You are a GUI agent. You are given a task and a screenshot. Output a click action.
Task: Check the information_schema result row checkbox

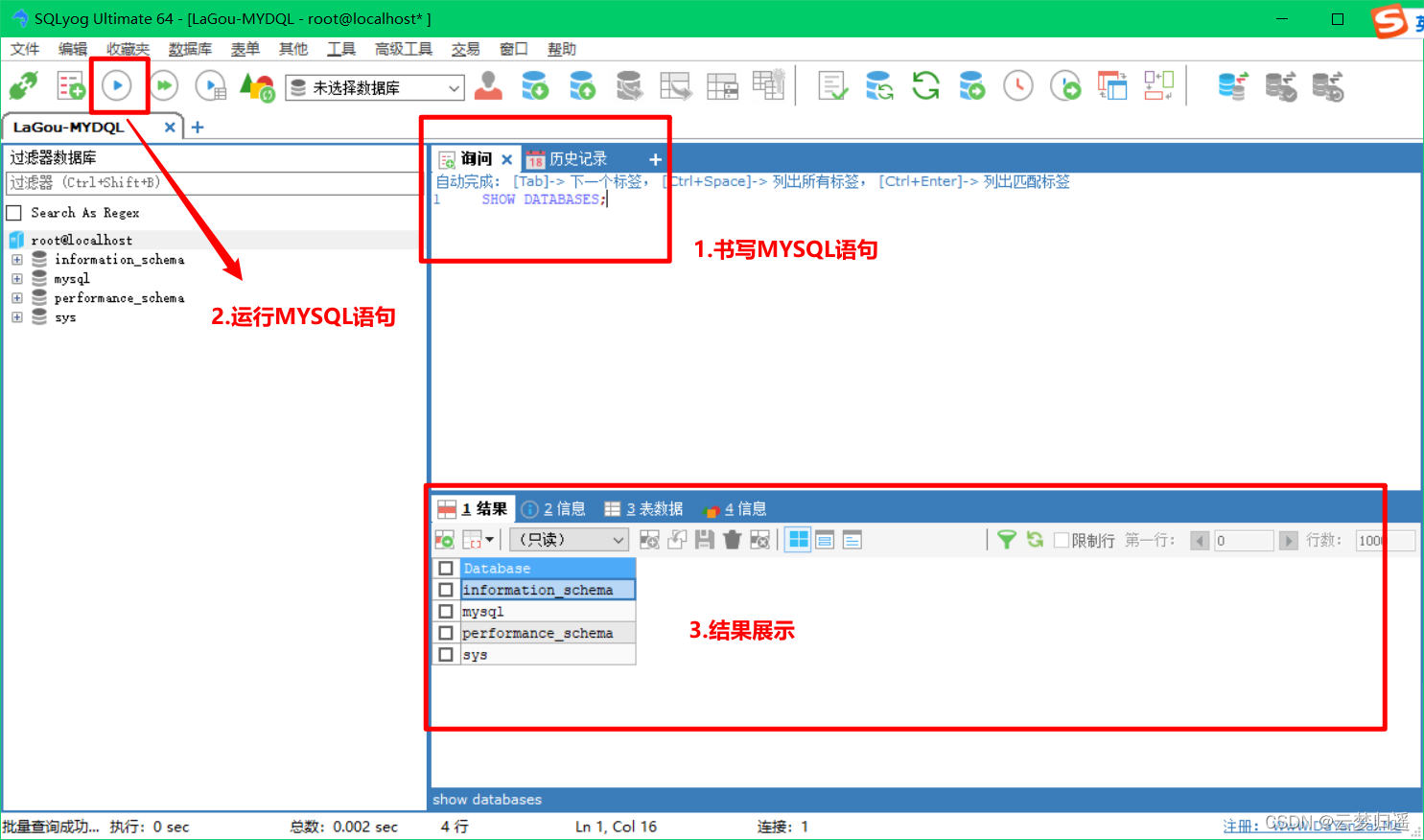446,590
